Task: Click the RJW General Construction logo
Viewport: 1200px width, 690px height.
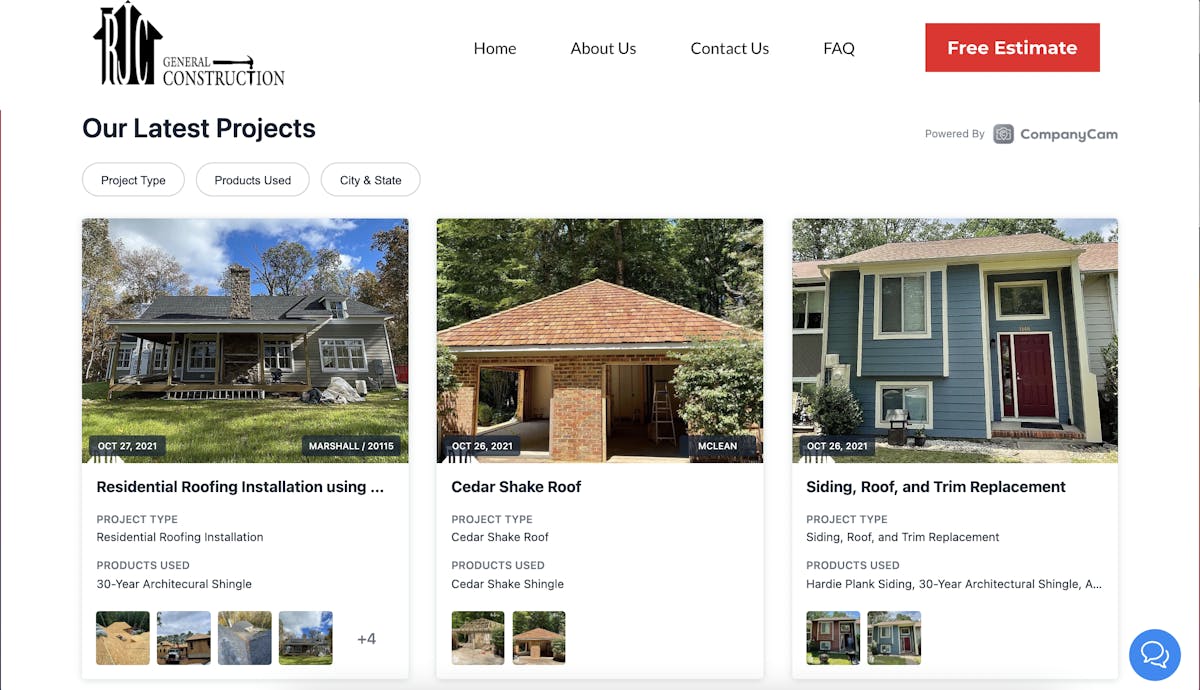Action: pyautogui.click(x=189, y=46)
